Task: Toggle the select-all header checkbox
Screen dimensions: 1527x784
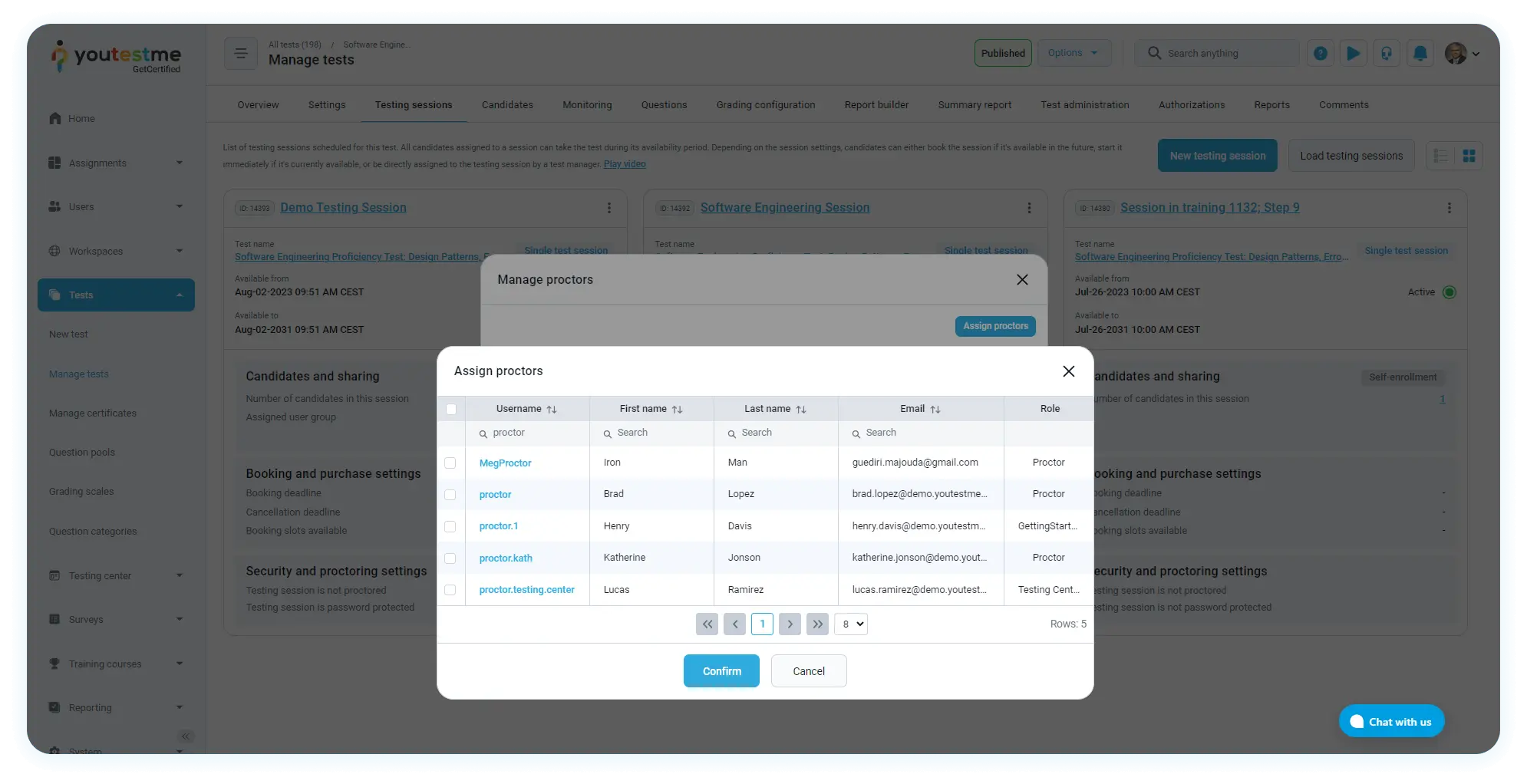Action: pos(451,410)
